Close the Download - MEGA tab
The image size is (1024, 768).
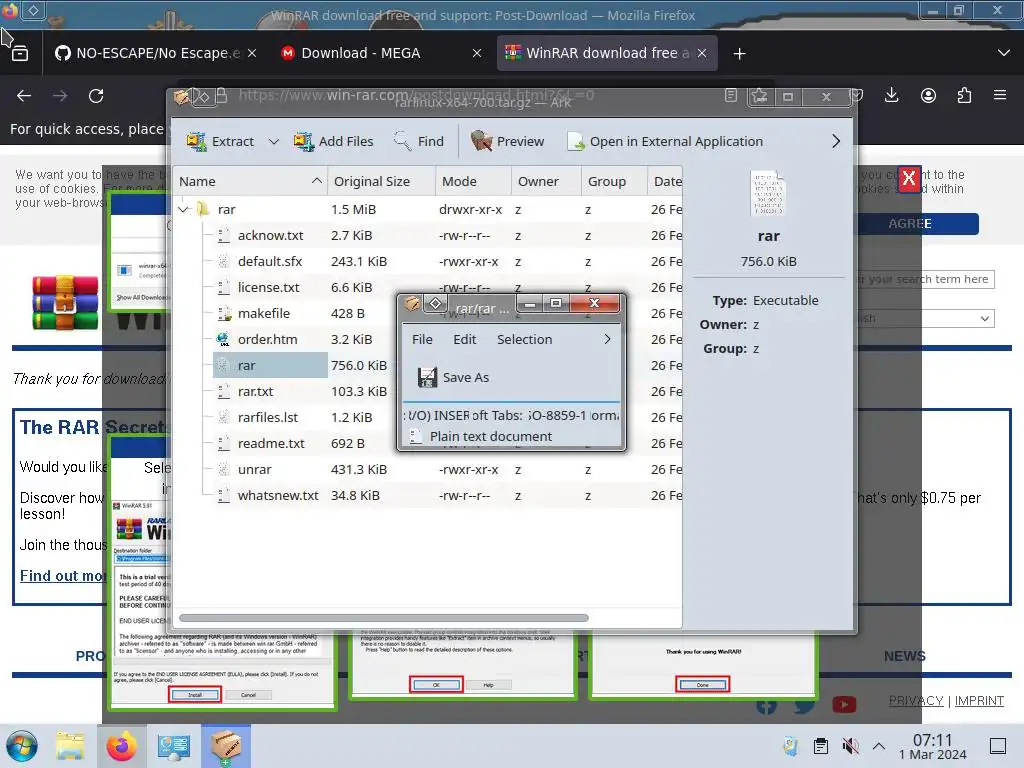pyautogui.click(x=477, y=53)
